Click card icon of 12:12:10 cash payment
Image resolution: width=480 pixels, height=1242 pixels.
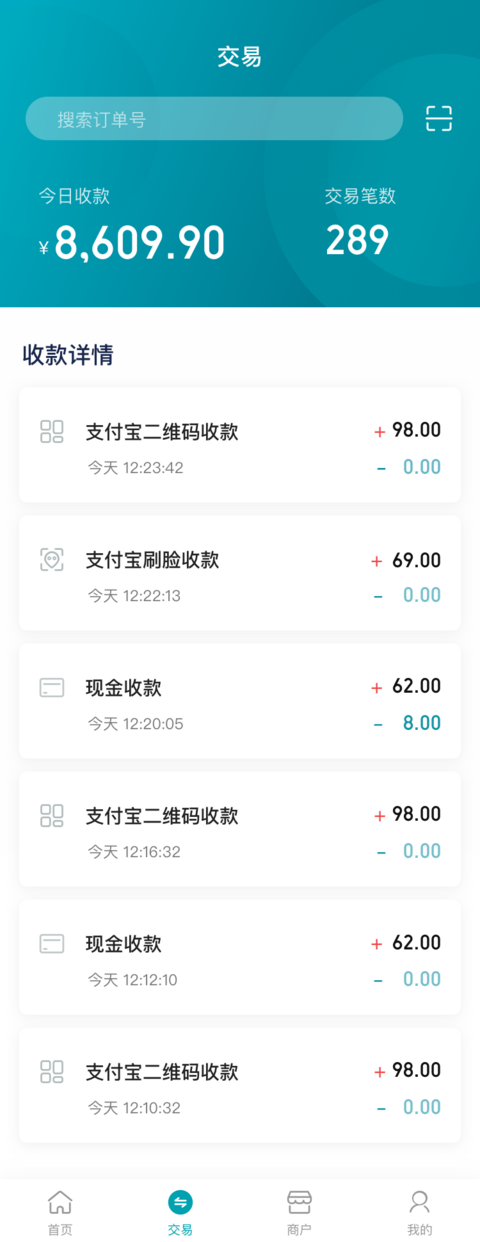[x=52, y=944]
